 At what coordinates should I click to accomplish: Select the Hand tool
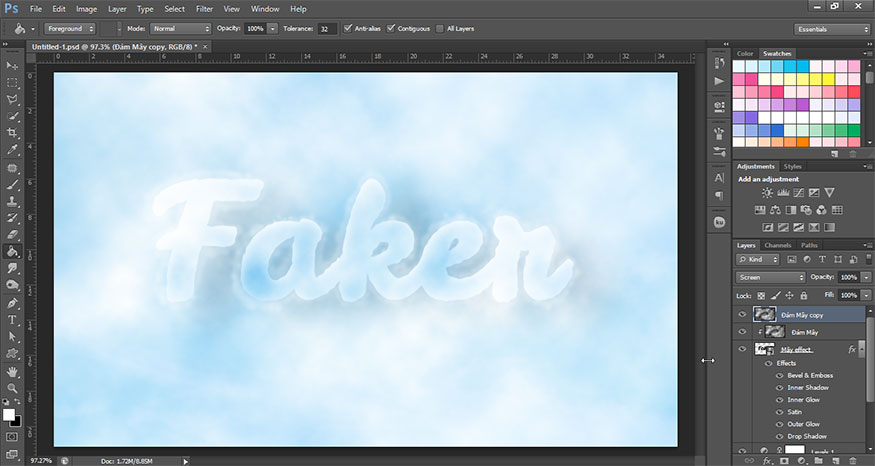pyautogui.click(x=12, y=372)
